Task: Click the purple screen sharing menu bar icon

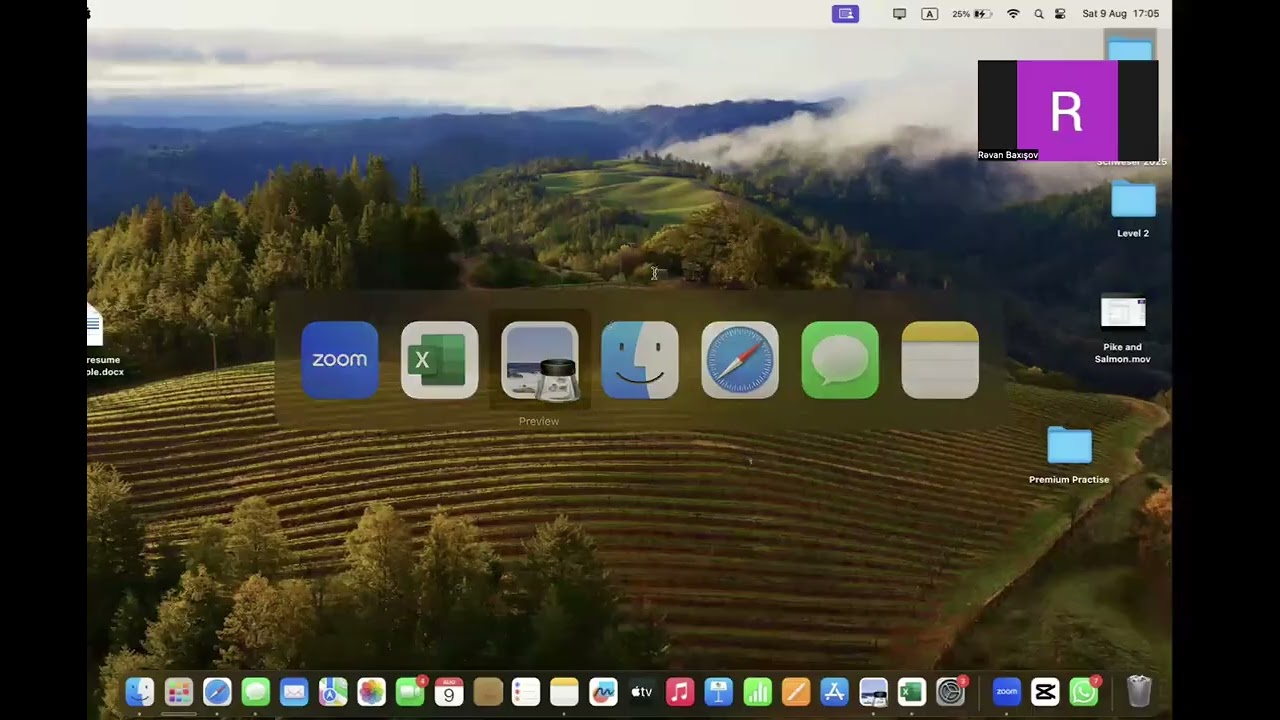Action: point(845,14)
